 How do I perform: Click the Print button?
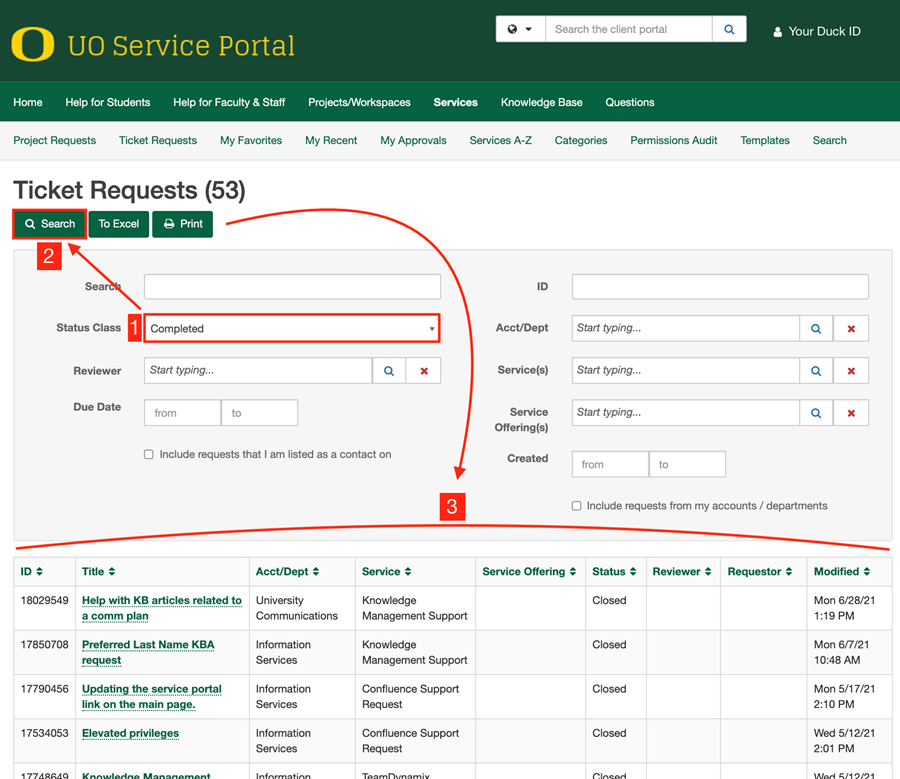click(x=183, y=224)
